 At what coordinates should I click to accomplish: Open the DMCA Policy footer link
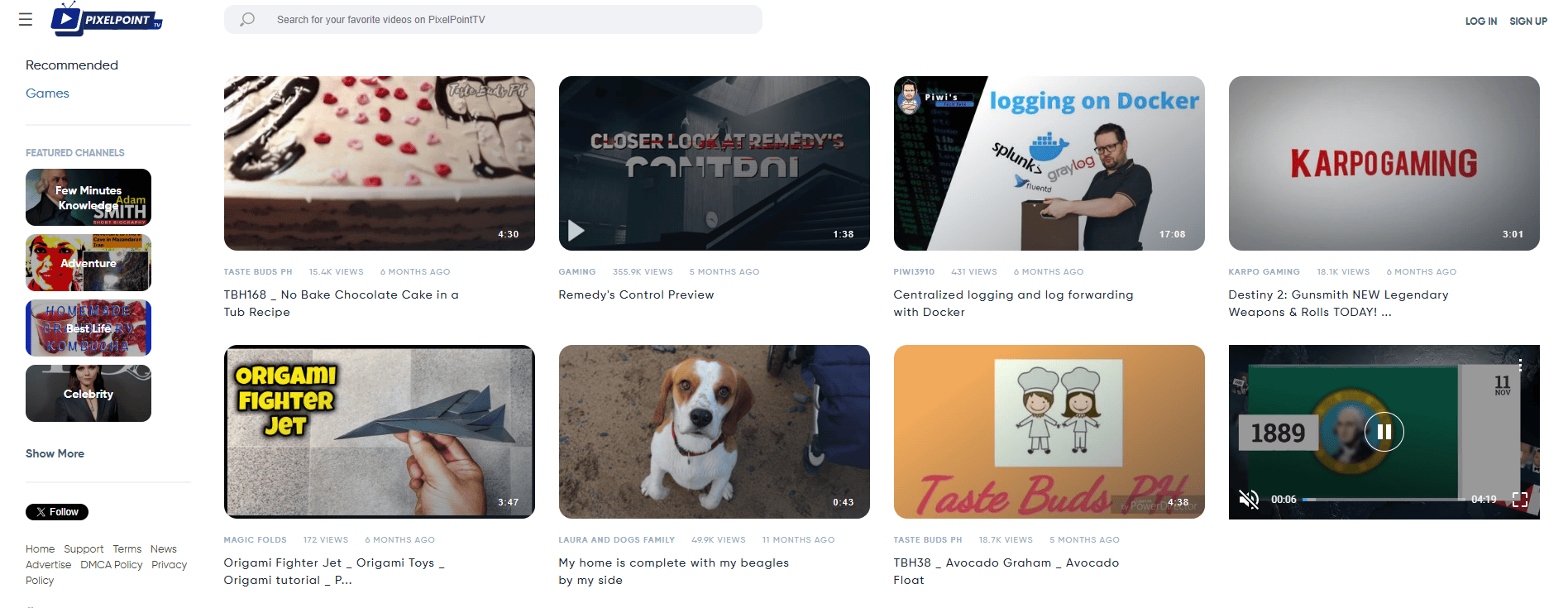[x=112, y=565]
